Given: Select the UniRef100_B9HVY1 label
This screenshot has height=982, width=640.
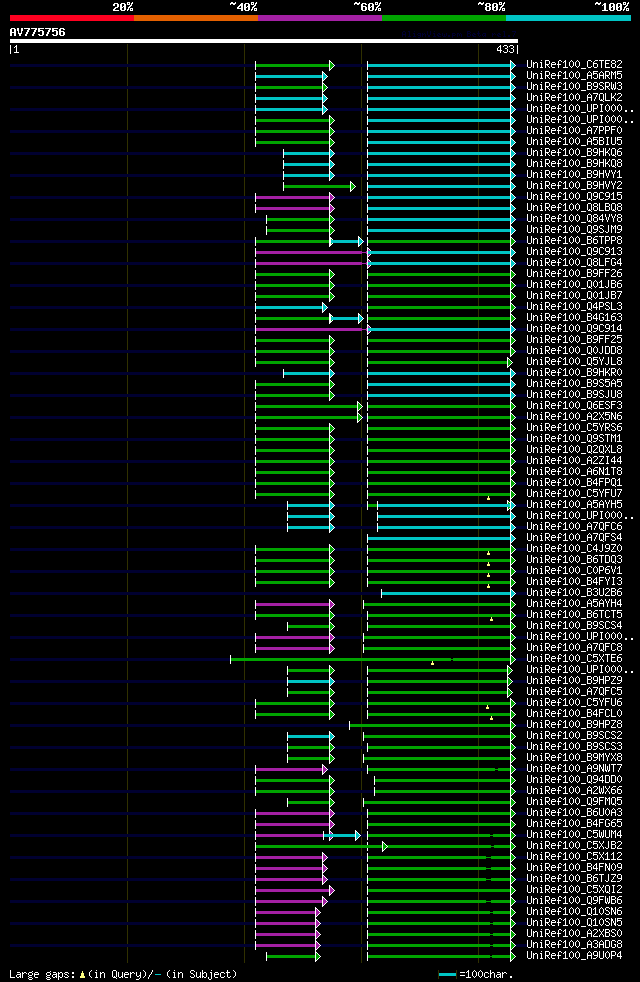Looking at the screenshot, I should [x=574, y=175].
